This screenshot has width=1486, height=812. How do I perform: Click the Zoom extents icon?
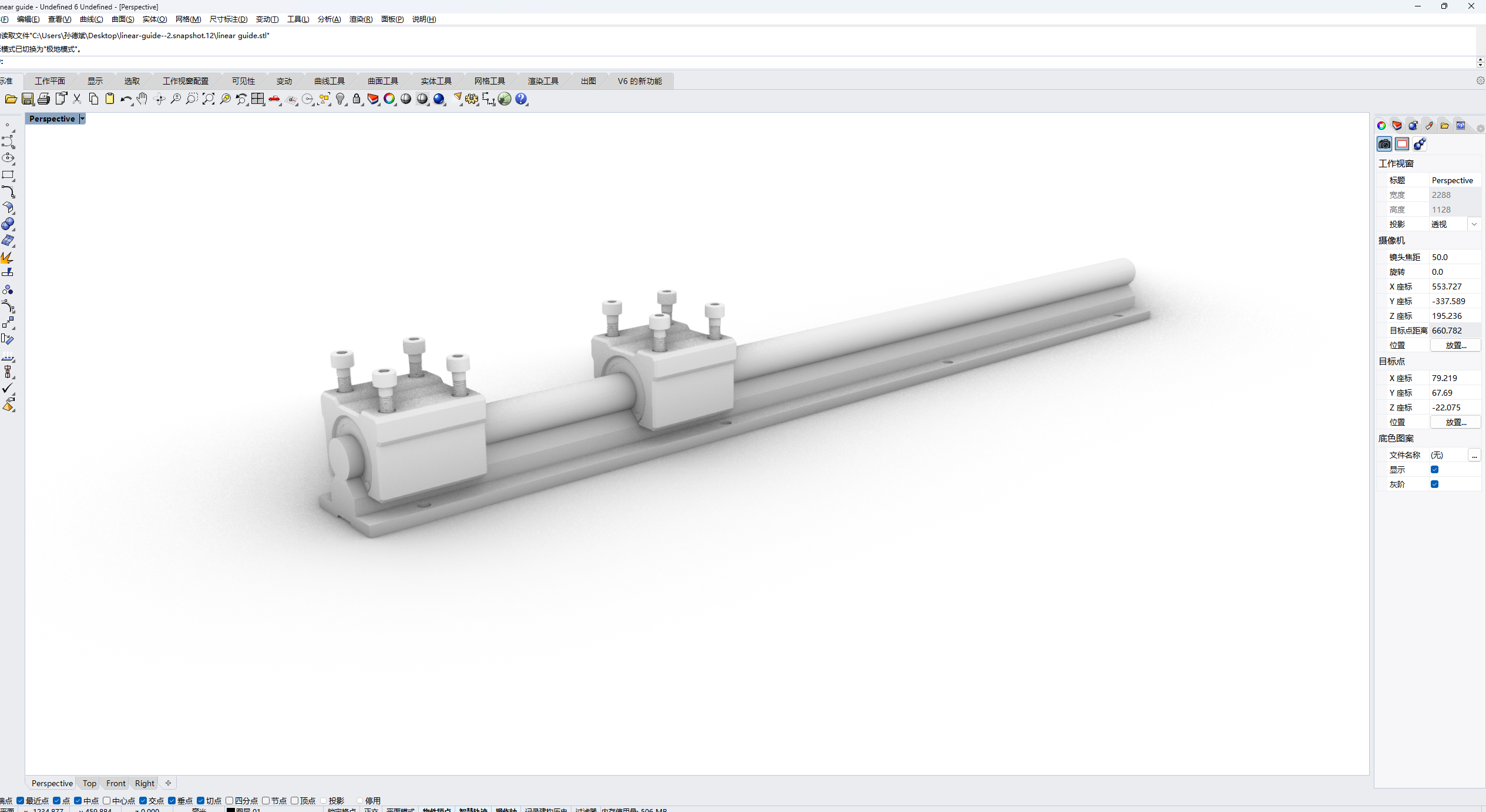(x=209, y=99)
